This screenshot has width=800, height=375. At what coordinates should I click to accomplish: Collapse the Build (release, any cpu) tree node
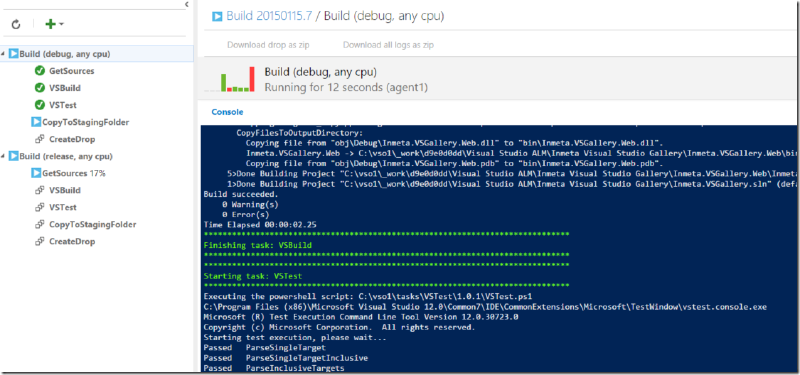(x=4, y=156)
